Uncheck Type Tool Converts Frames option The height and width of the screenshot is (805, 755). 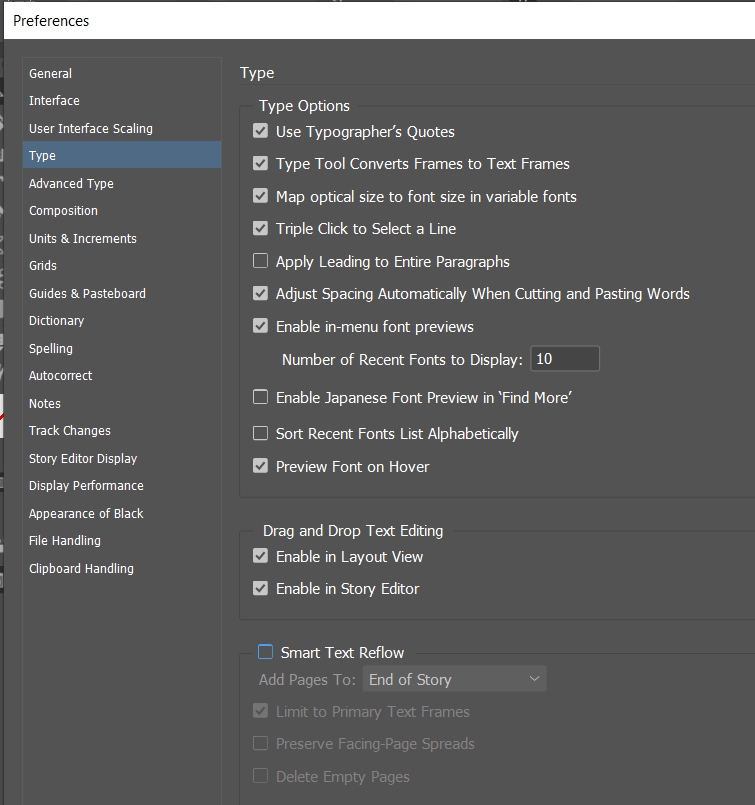(x=260, y=163)
